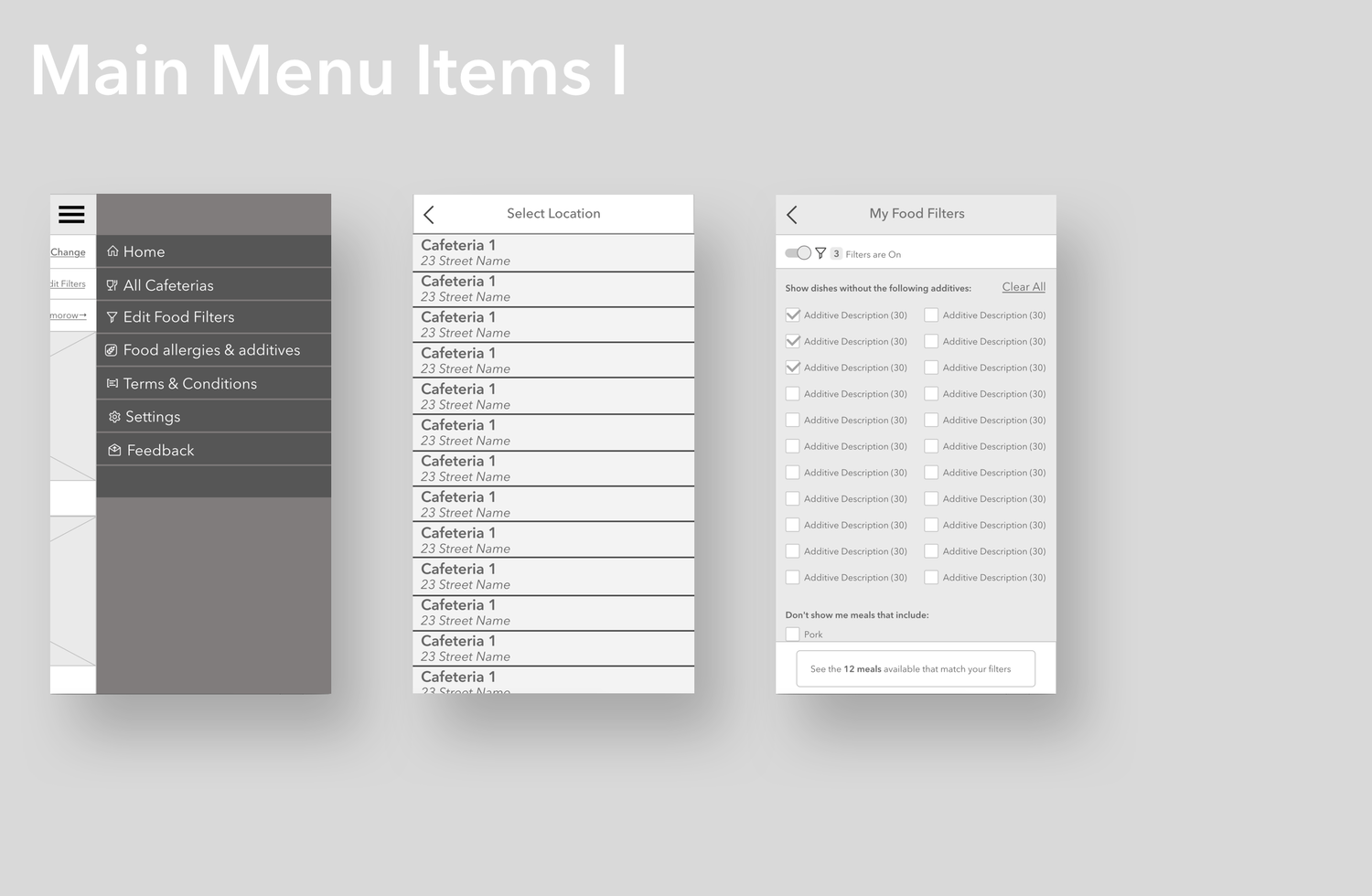Click the My Food Filters header title
Screen dimensions: 1372x896
pos(916,214)
